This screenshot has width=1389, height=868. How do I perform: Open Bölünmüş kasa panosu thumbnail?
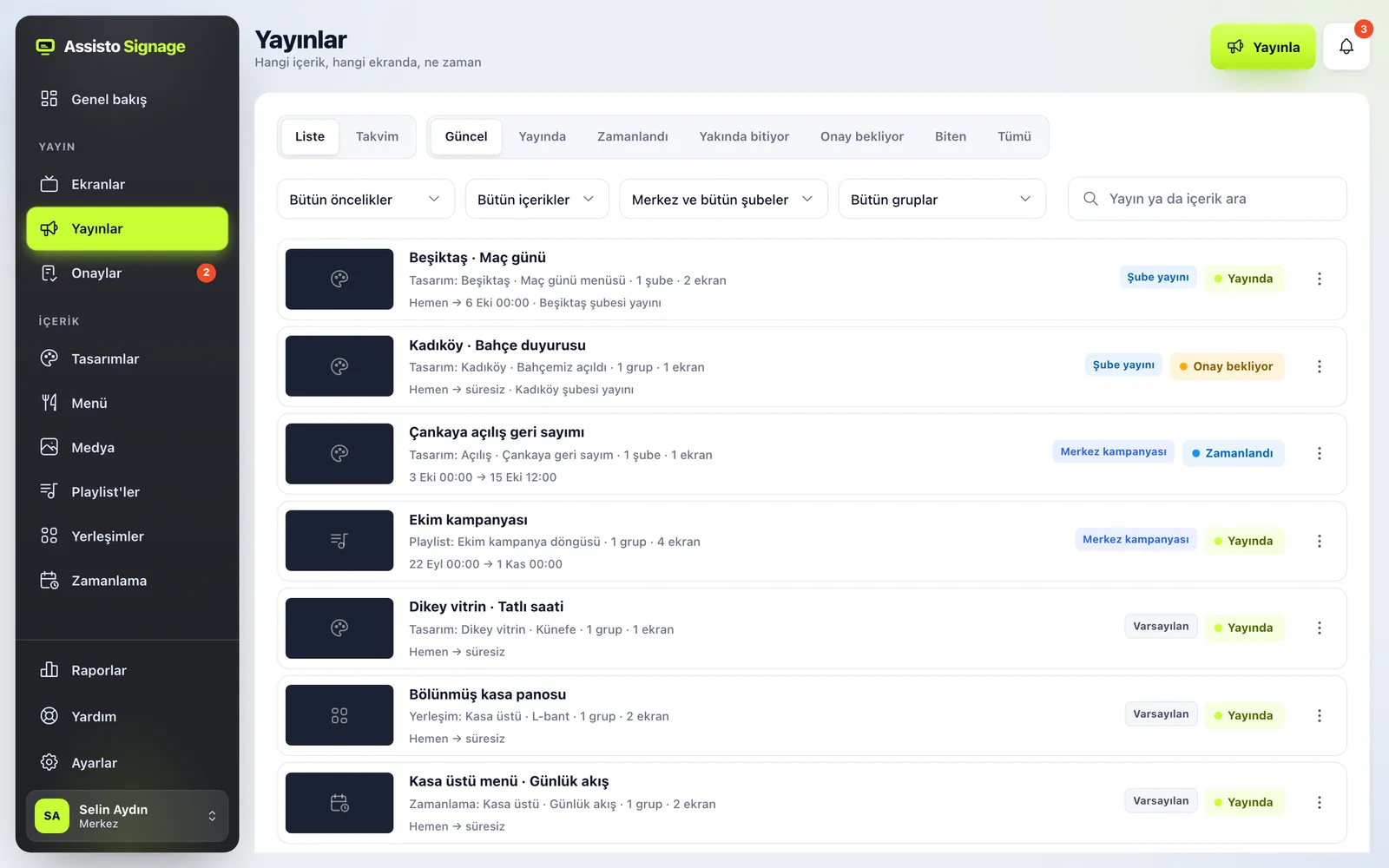point(339,715)
